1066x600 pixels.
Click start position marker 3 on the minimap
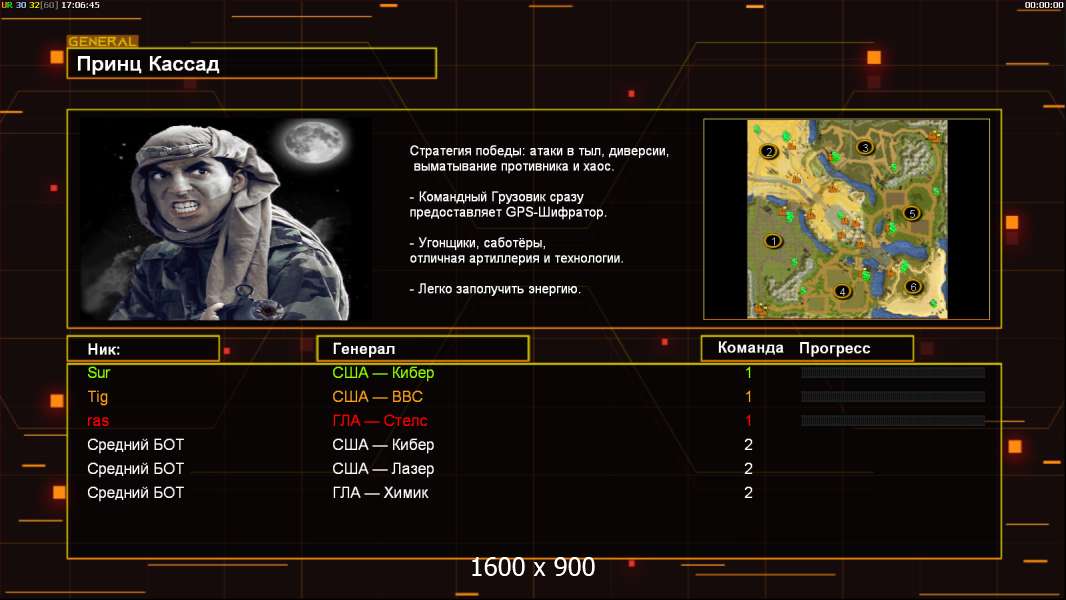pos(865,147)
